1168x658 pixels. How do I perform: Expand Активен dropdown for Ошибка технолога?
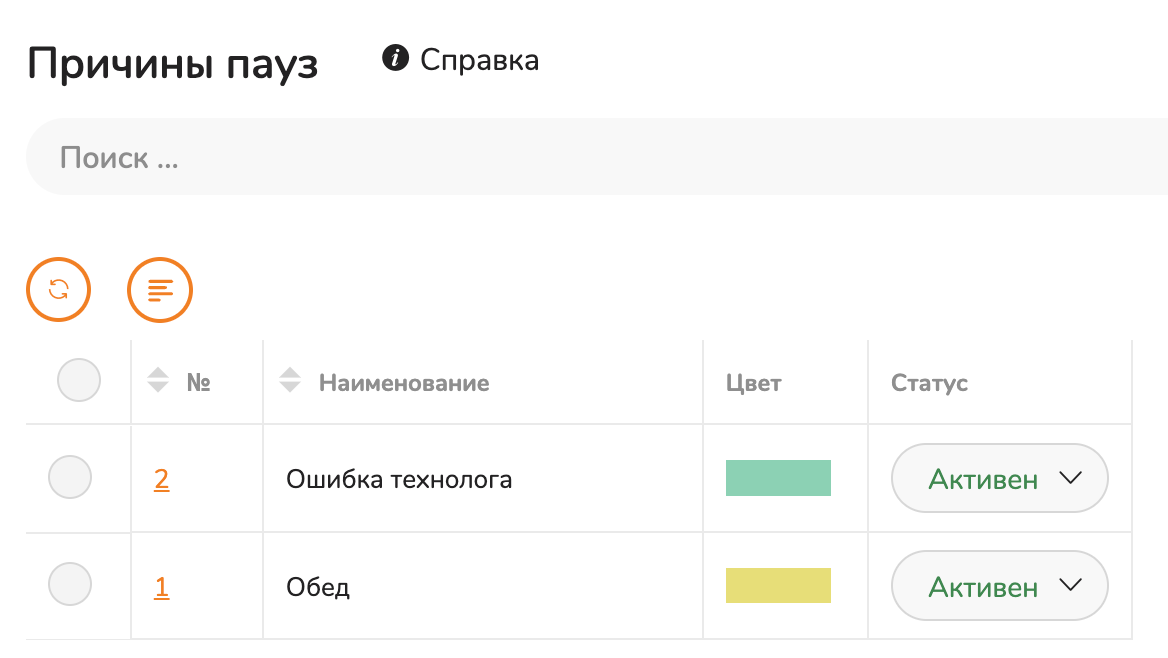(x=1000, y=478)
